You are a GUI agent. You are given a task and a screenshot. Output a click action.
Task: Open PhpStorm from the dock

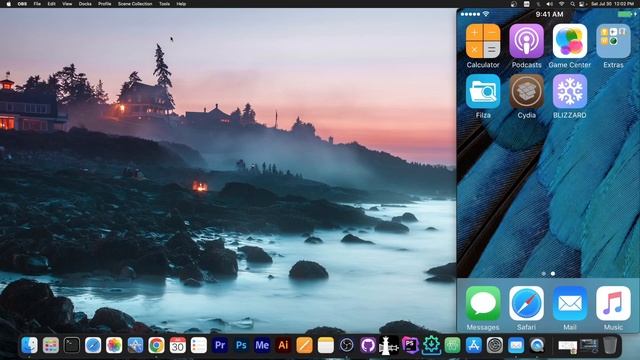[x=410, y=345]
